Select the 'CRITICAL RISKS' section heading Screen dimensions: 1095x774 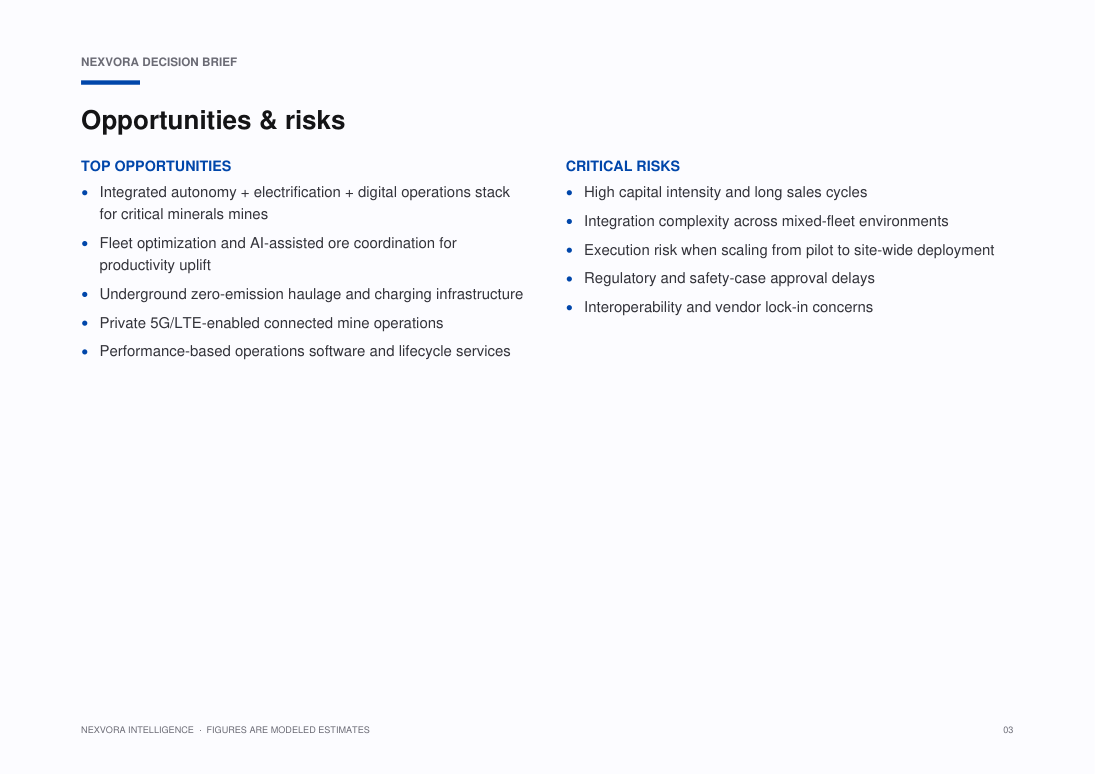click(622, 166)
